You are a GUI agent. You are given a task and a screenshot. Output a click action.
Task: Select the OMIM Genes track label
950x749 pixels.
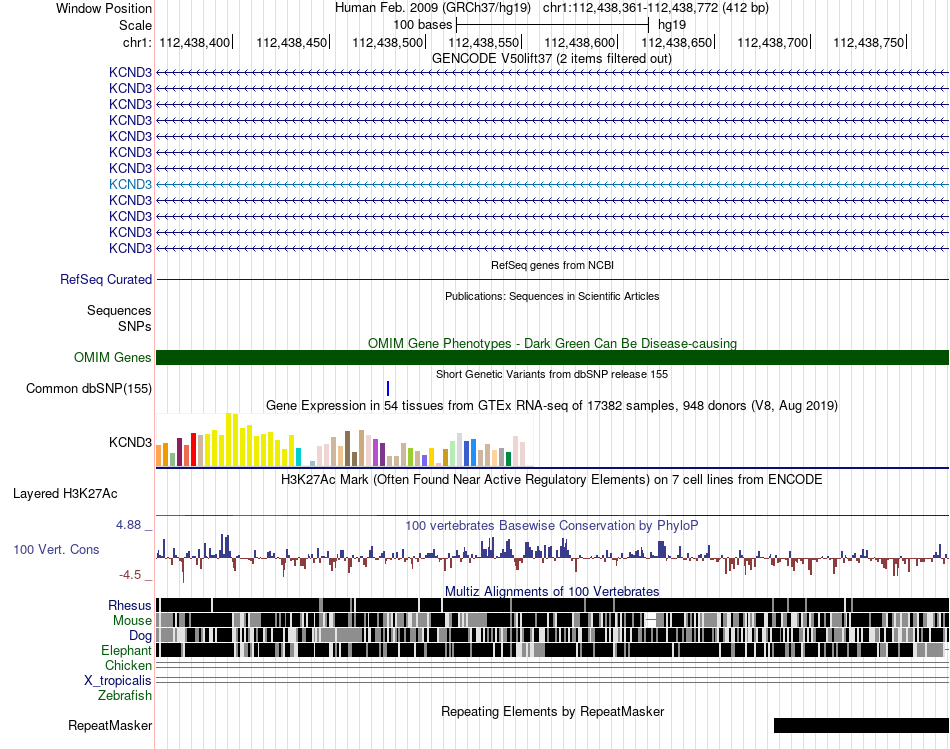113,358
